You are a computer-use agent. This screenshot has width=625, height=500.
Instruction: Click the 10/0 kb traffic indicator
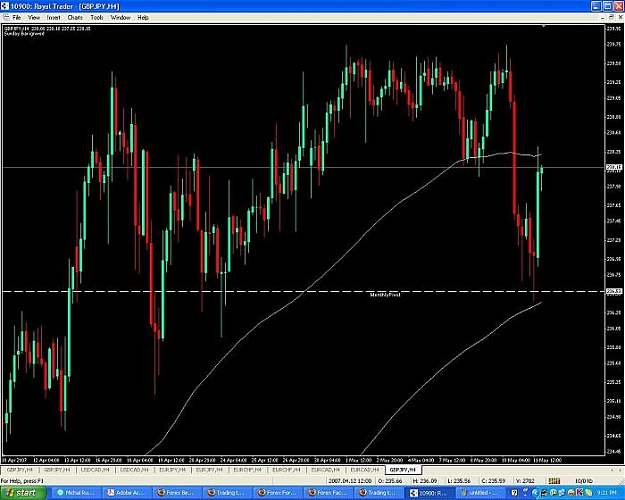pyautogui.click(x=584, y=481)
